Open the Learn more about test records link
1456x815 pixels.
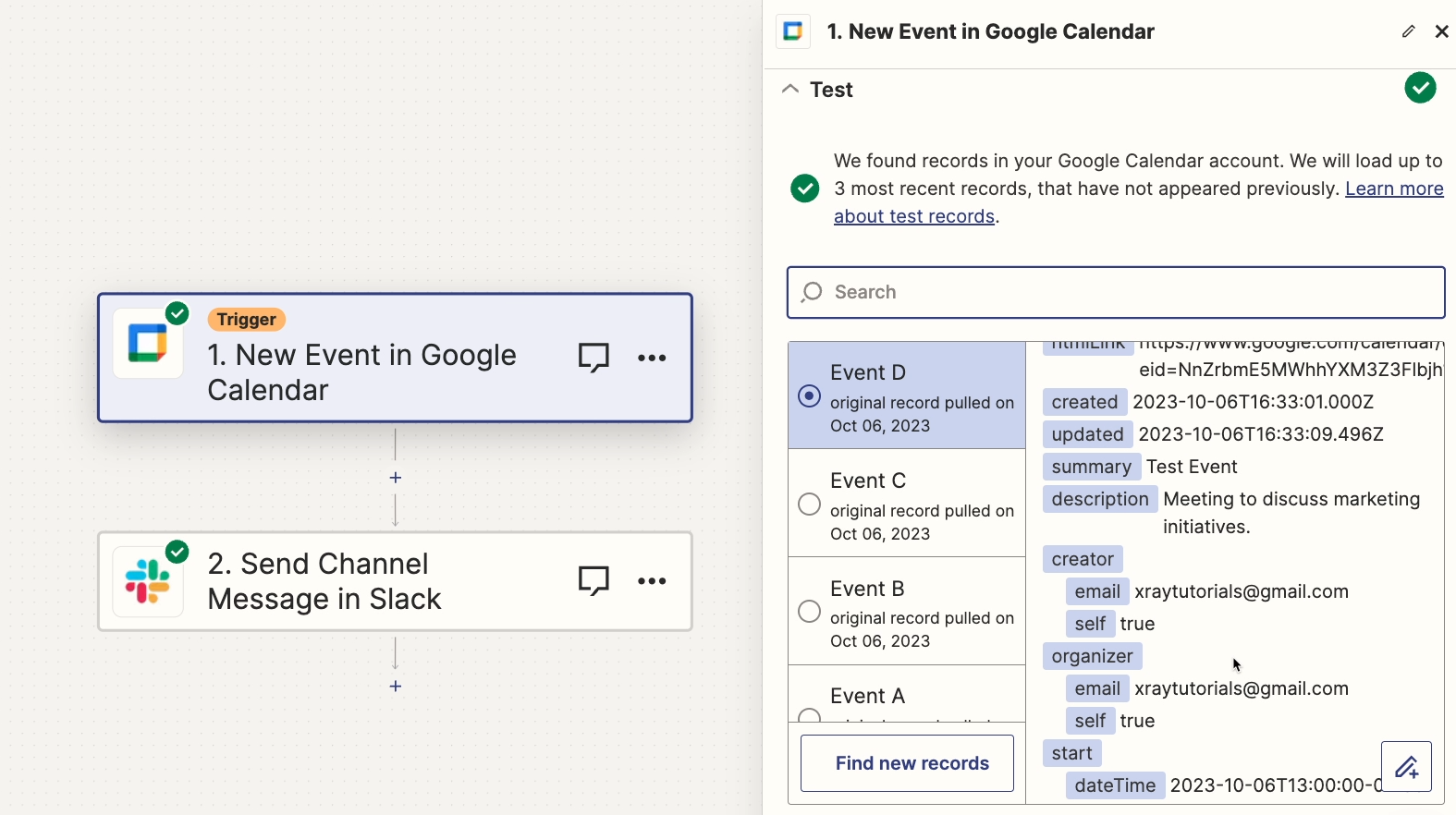(x=1393, y=189)
